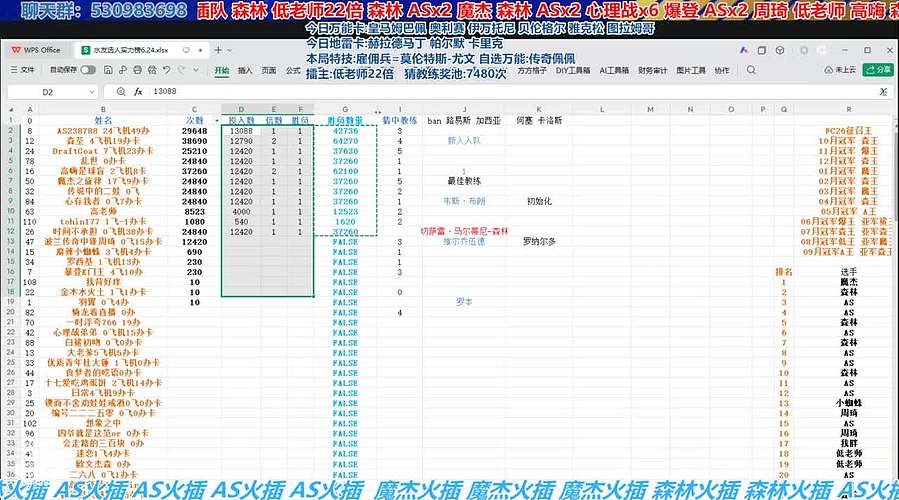The width and height of the screenshot is (899, 500).
Task: Select the 插入 ribbon tab
Action: pyautogui.click(x=245, y=71)
